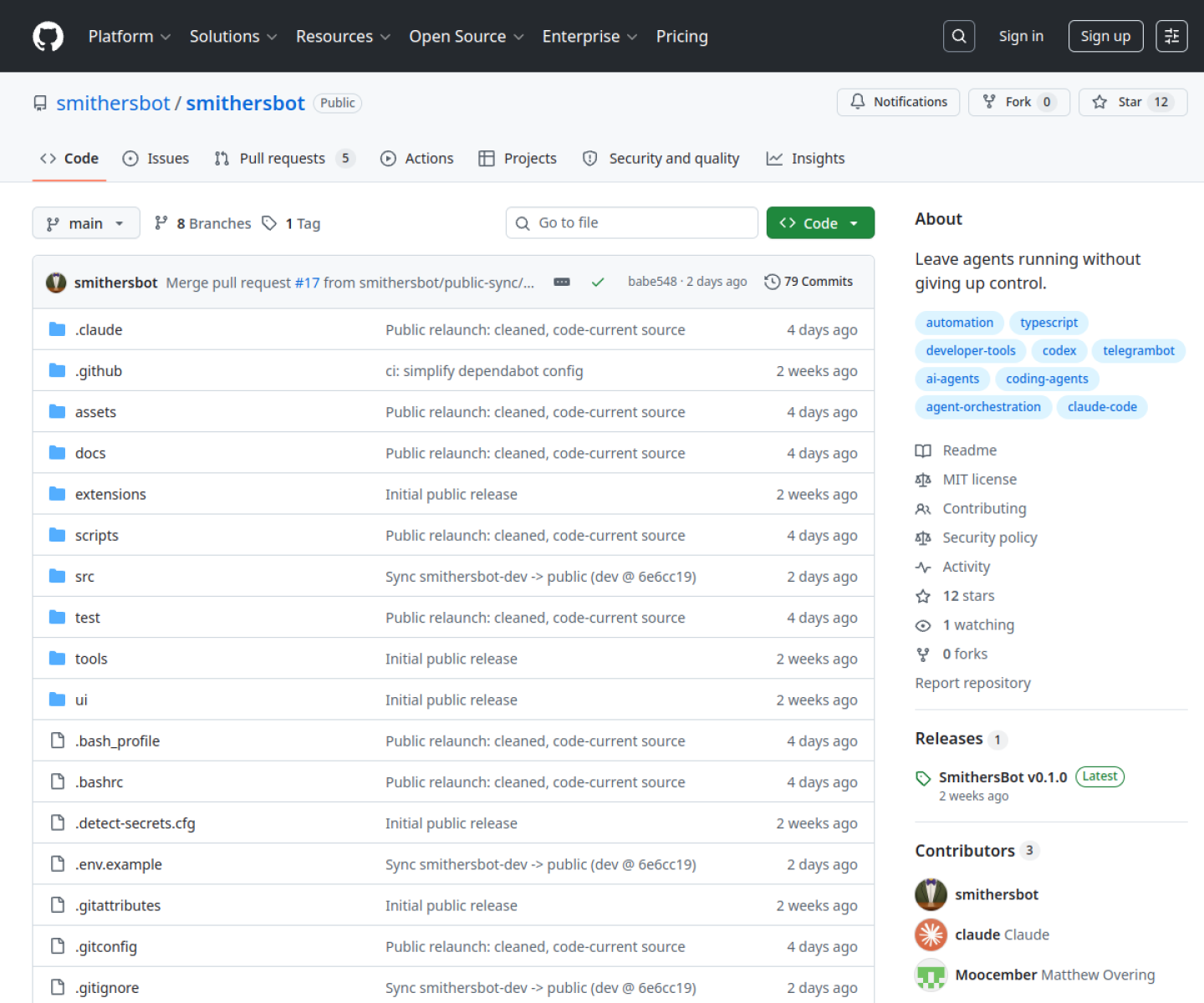Expand the Open Source menu
This screenshot has height=1003, width=1204.
(466, 37)
